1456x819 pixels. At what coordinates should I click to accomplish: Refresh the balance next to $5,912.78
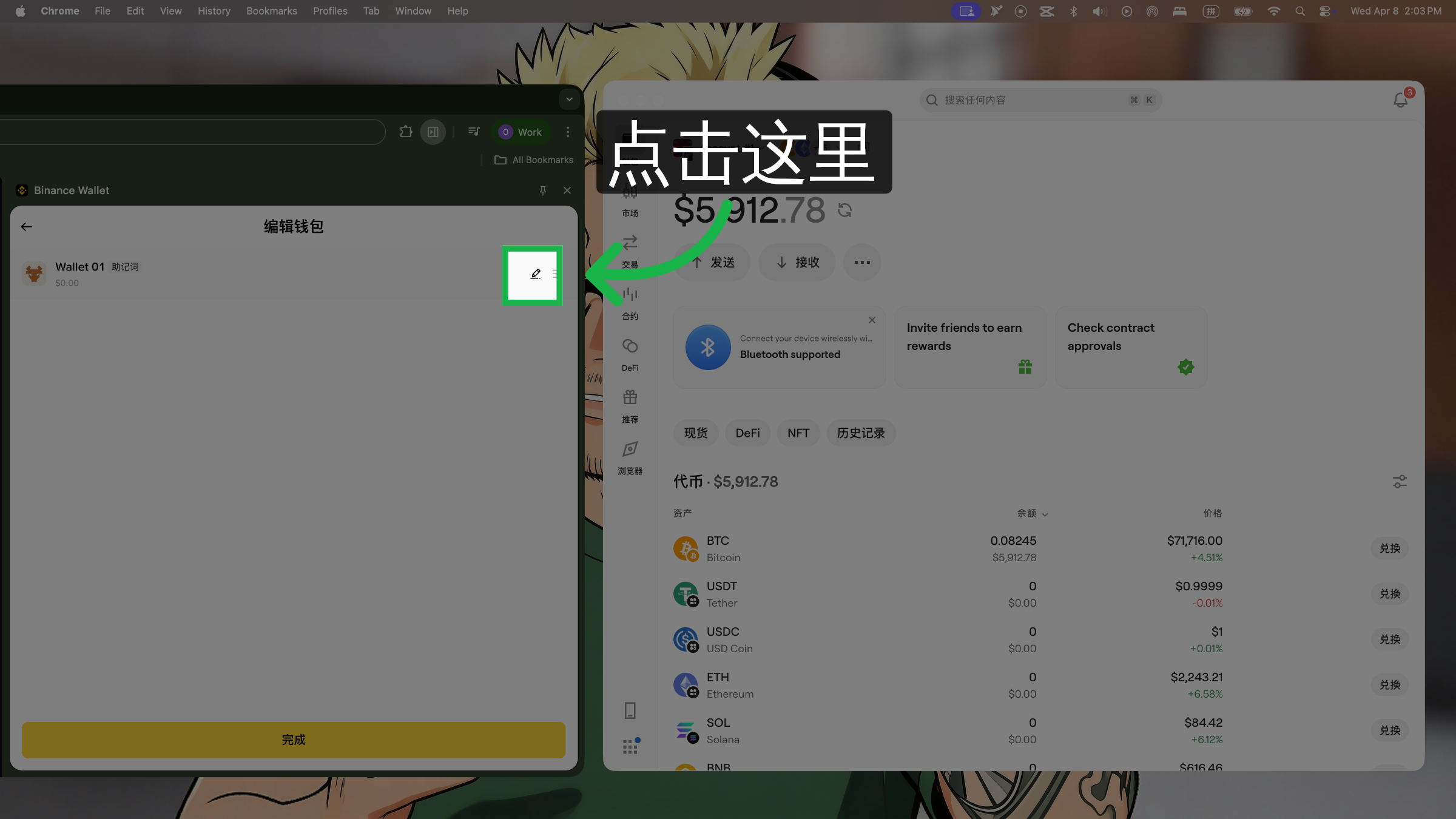point(844,210)
